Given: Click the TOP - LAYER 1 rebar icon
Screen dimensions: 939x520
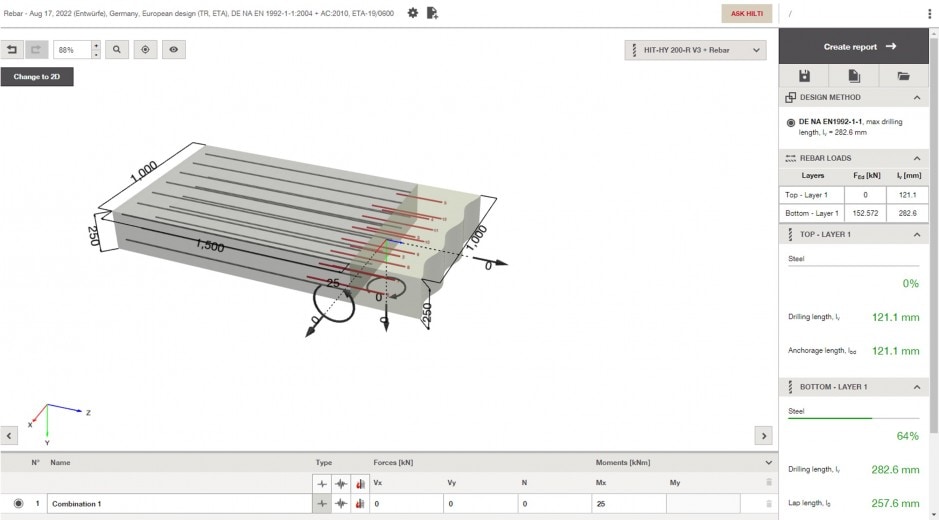Looking at the screenshot, I should (x=790, y=235).
